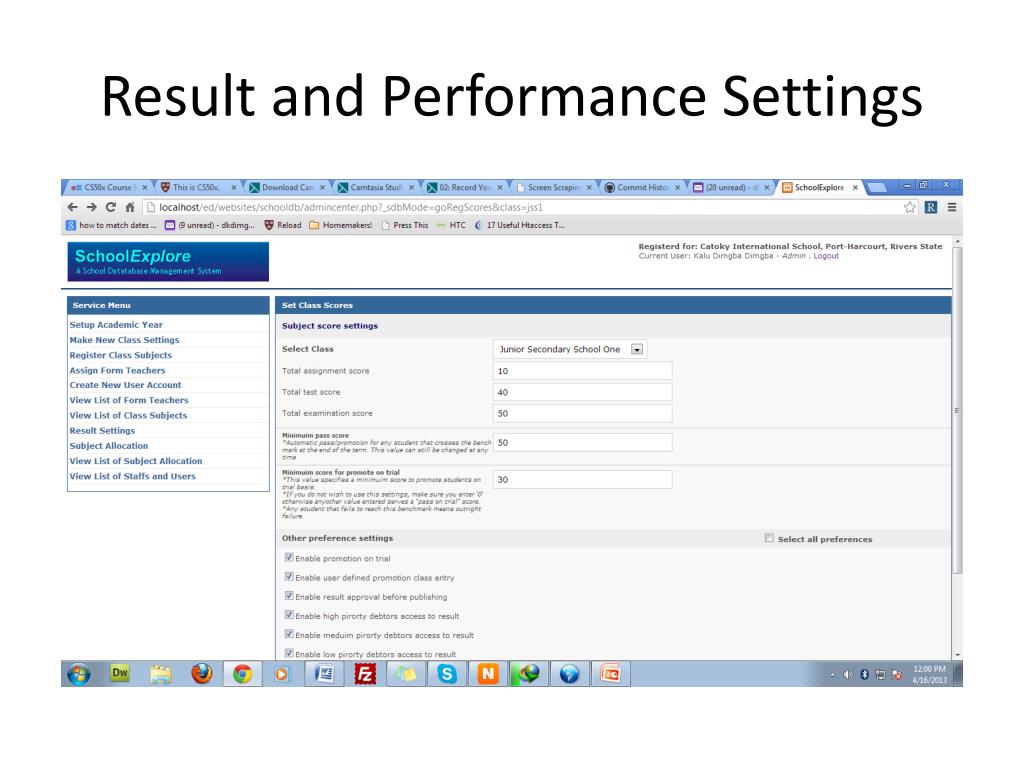Switch to the Screen Scraping tab
The height and width of the screenshot is (768, 1024).
click(x=553, y=187)
